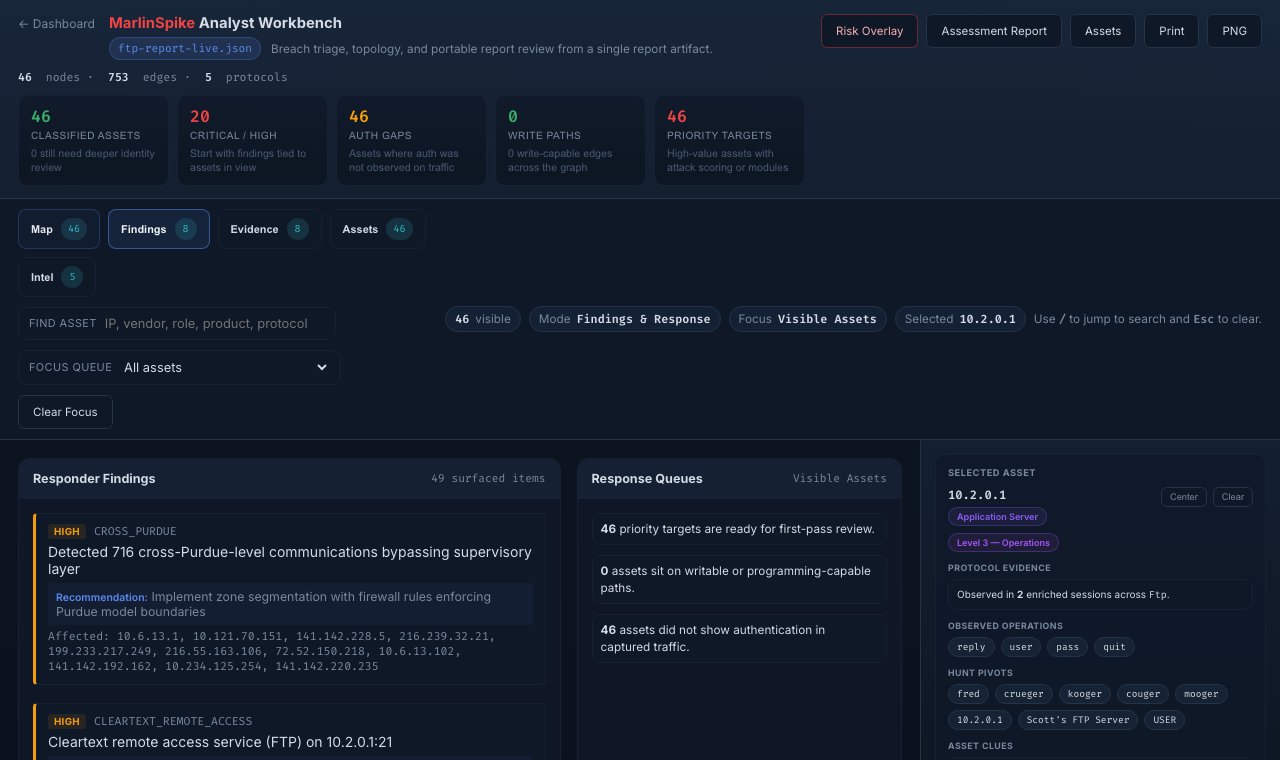Open the Assets panel from the top bar

pos(1102,31)
